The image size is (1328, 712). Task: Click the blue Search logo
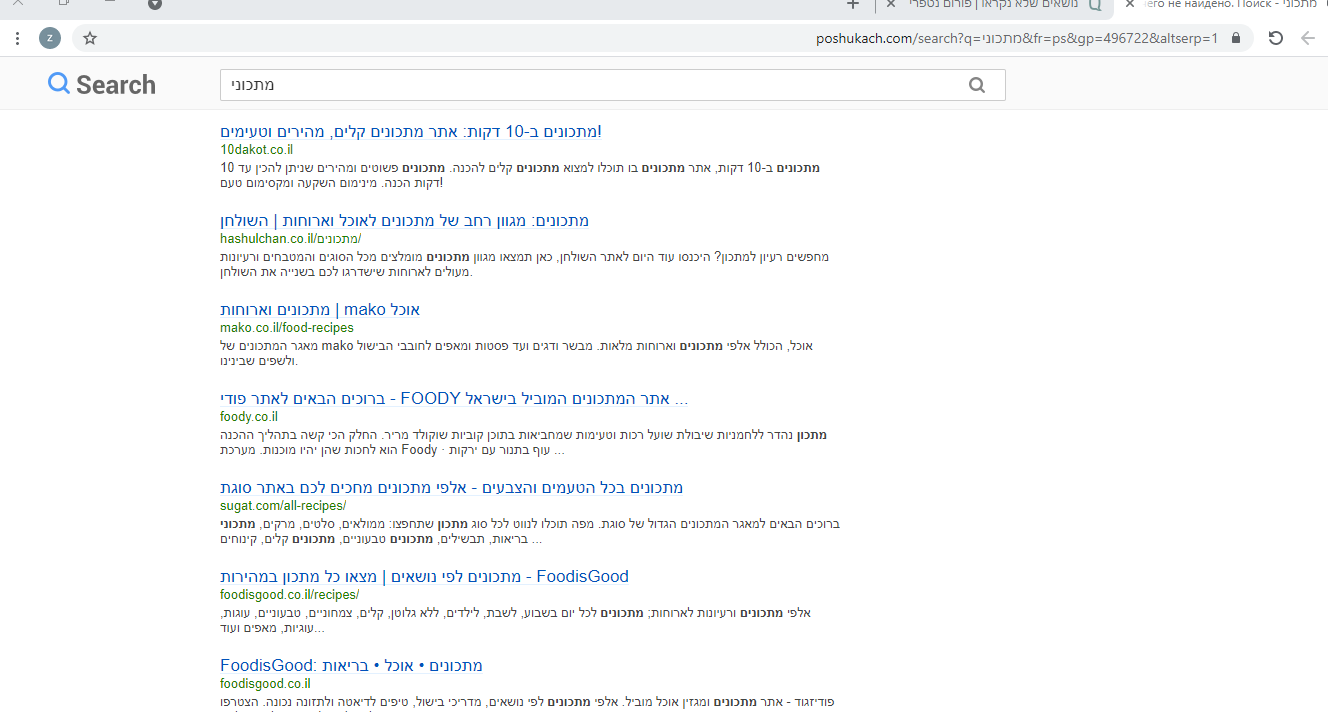[x=102, y=85]
